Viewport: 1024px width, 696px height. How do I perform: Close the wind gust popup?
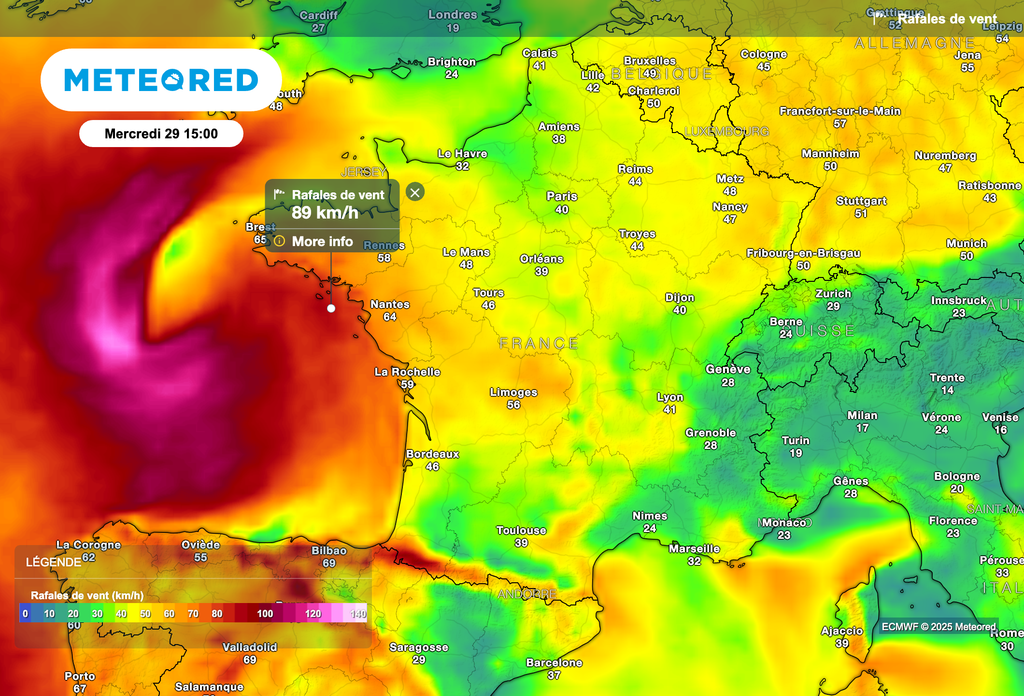[415, 192]
